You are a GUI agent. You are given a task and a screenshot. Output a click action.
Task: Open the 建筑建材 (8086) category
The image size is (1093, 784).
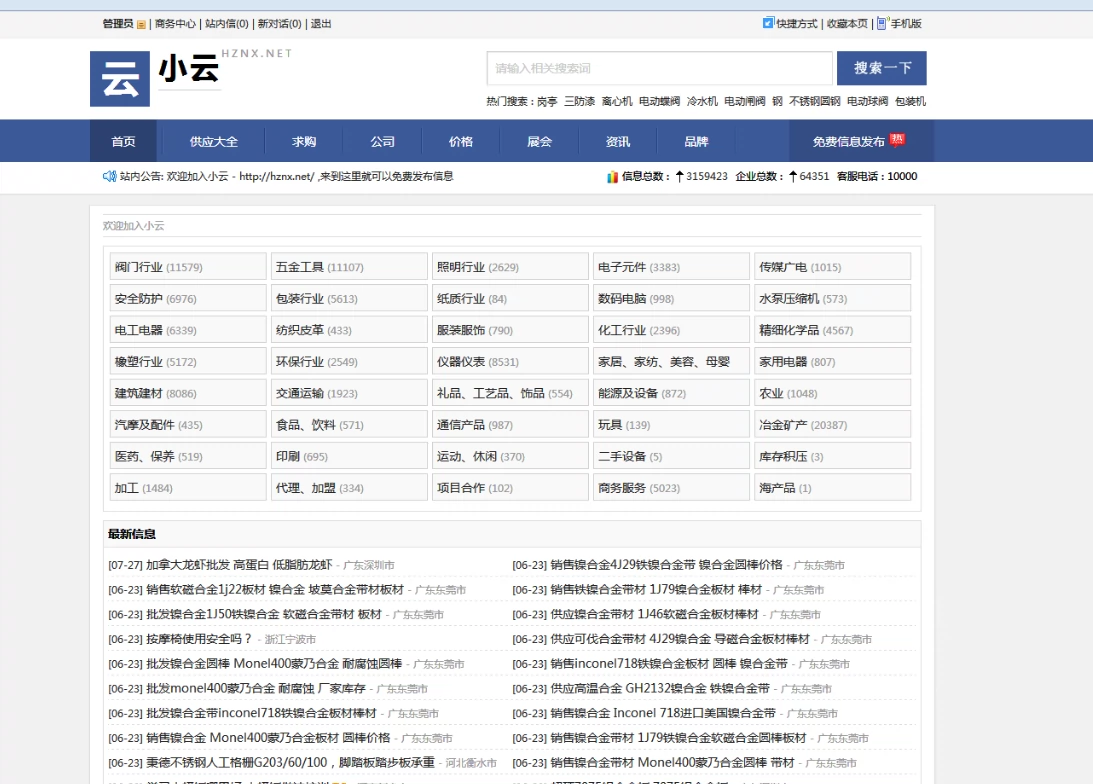pos(188,393)
